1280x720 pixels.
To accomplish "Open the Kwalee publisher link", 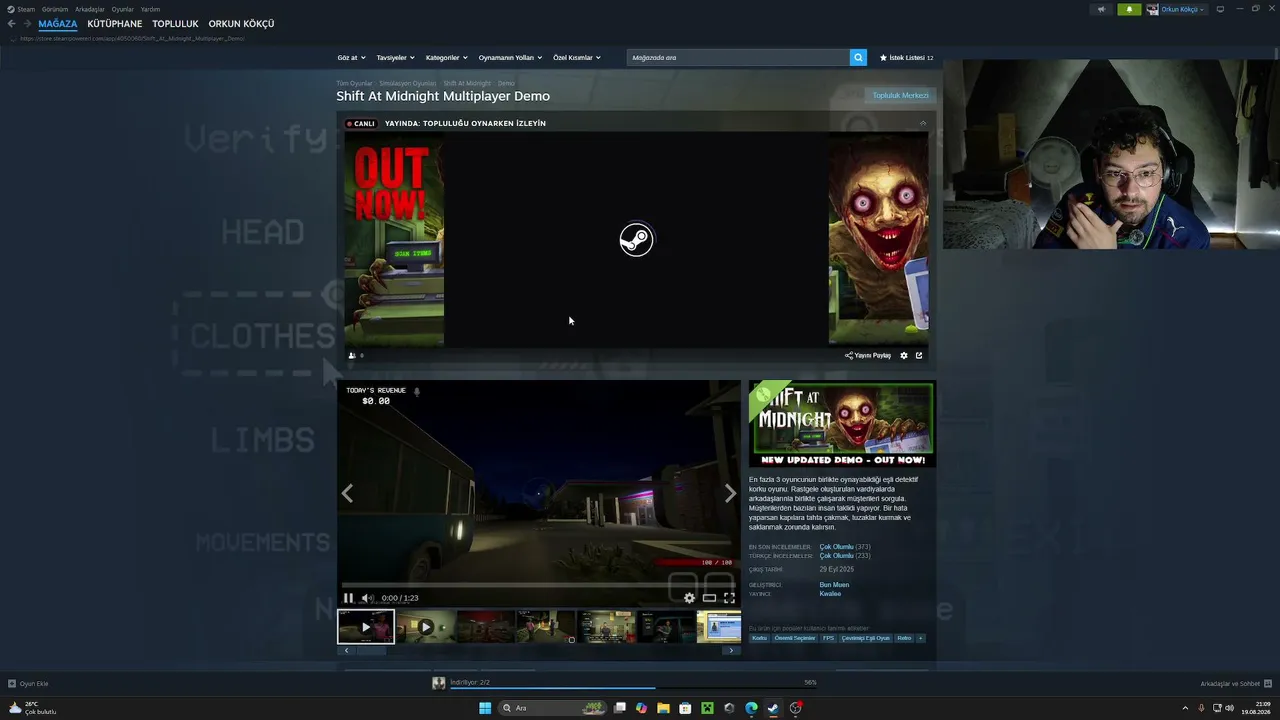I will tap(830, 594).
